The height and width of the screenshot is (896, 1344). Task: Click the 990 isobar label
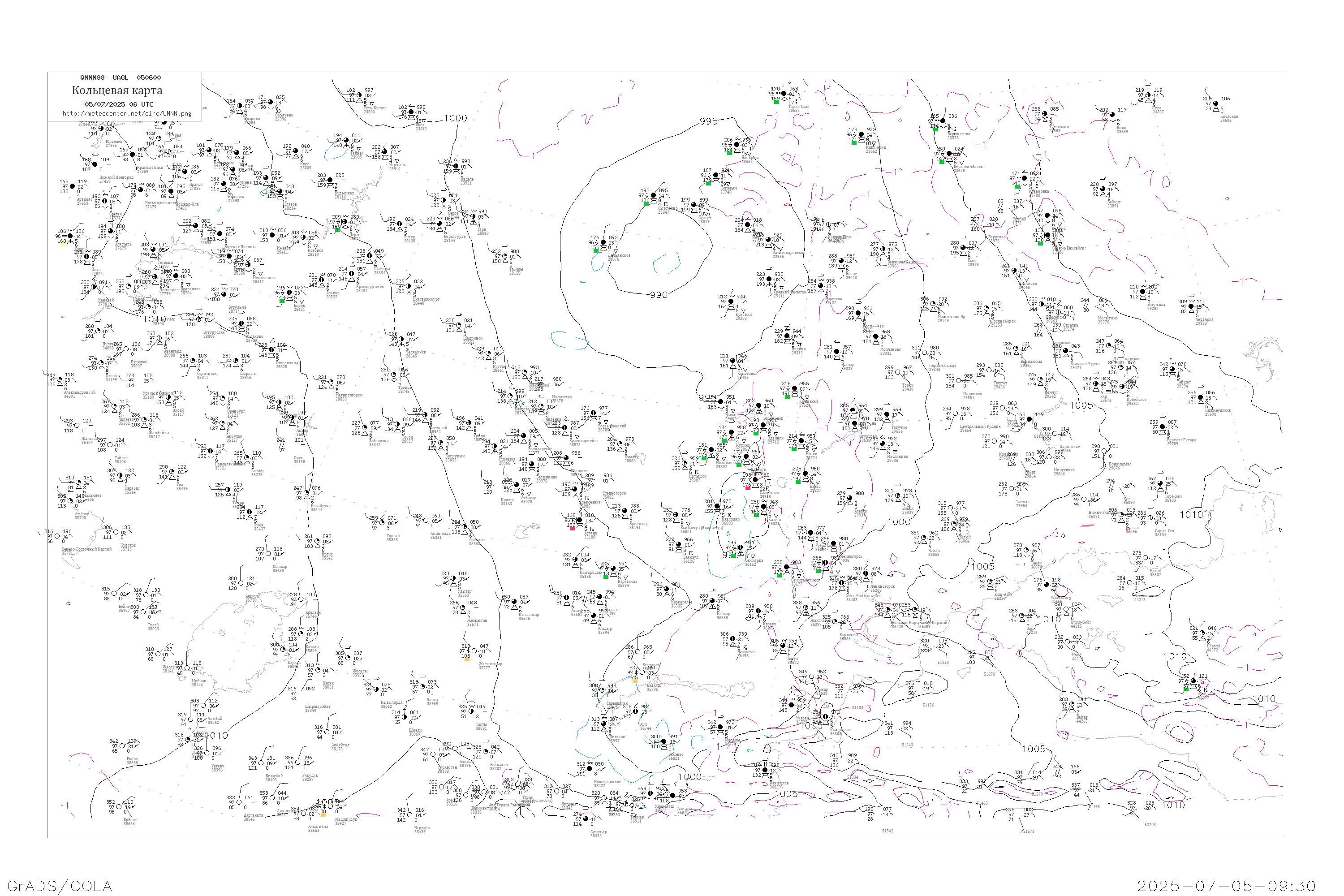click(x=658, y=295)
